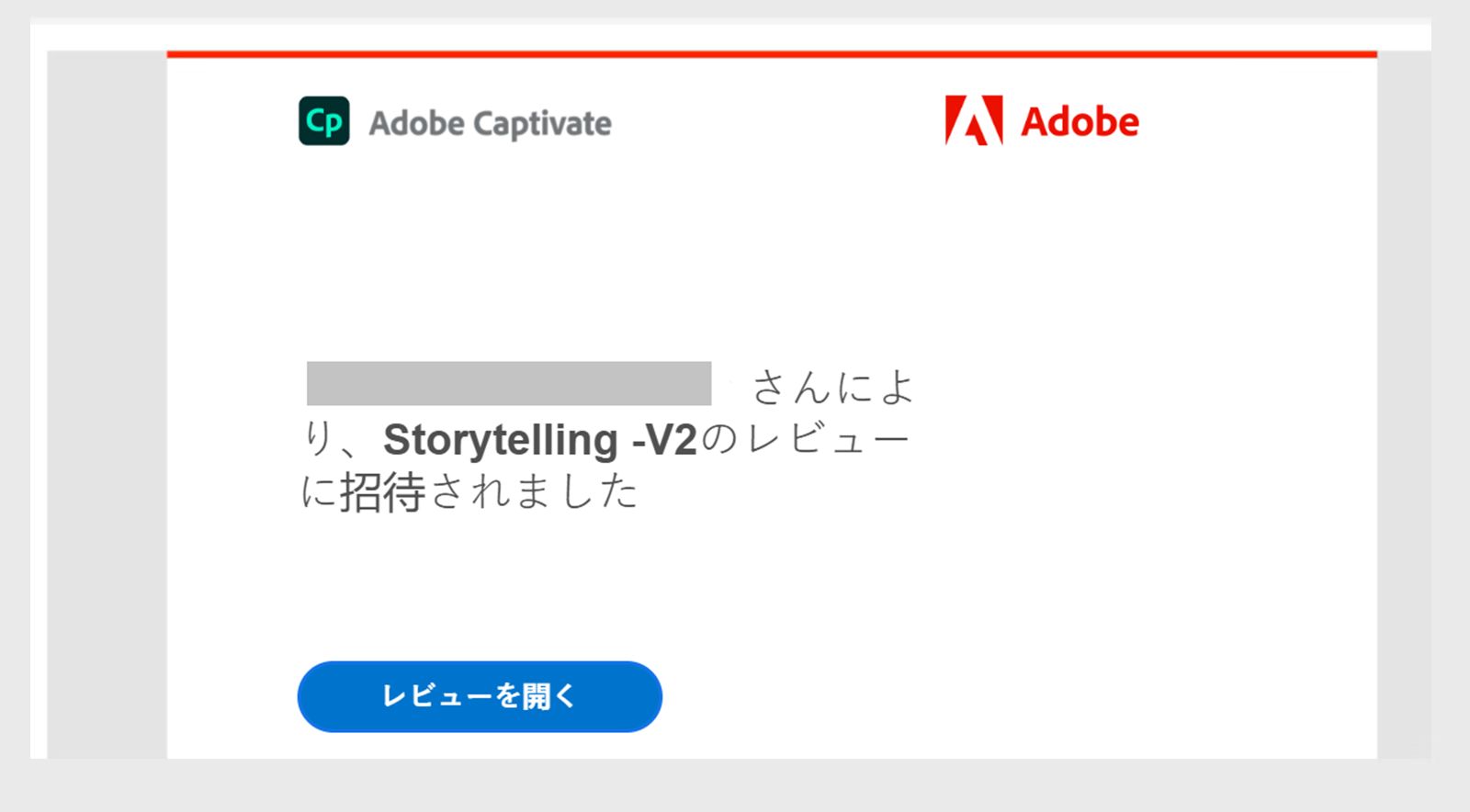The height and width of the screenshot is (812, 1470).
Task: Click the さんによ text after the sender name
Action: [x=833, y=387]
